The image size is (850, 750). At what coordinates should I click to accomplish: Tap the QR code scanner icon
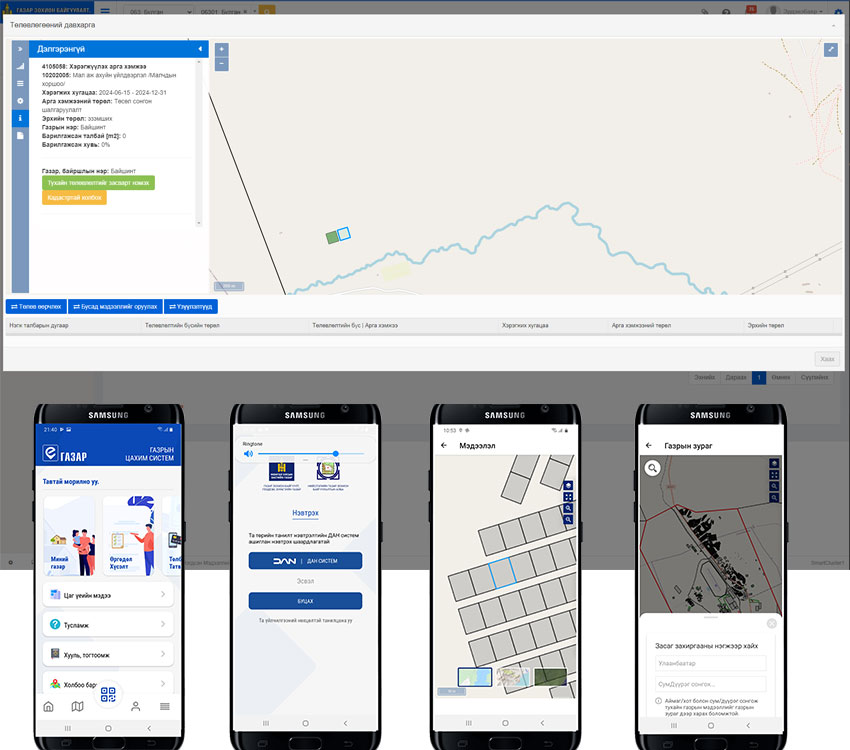(108, 694)
